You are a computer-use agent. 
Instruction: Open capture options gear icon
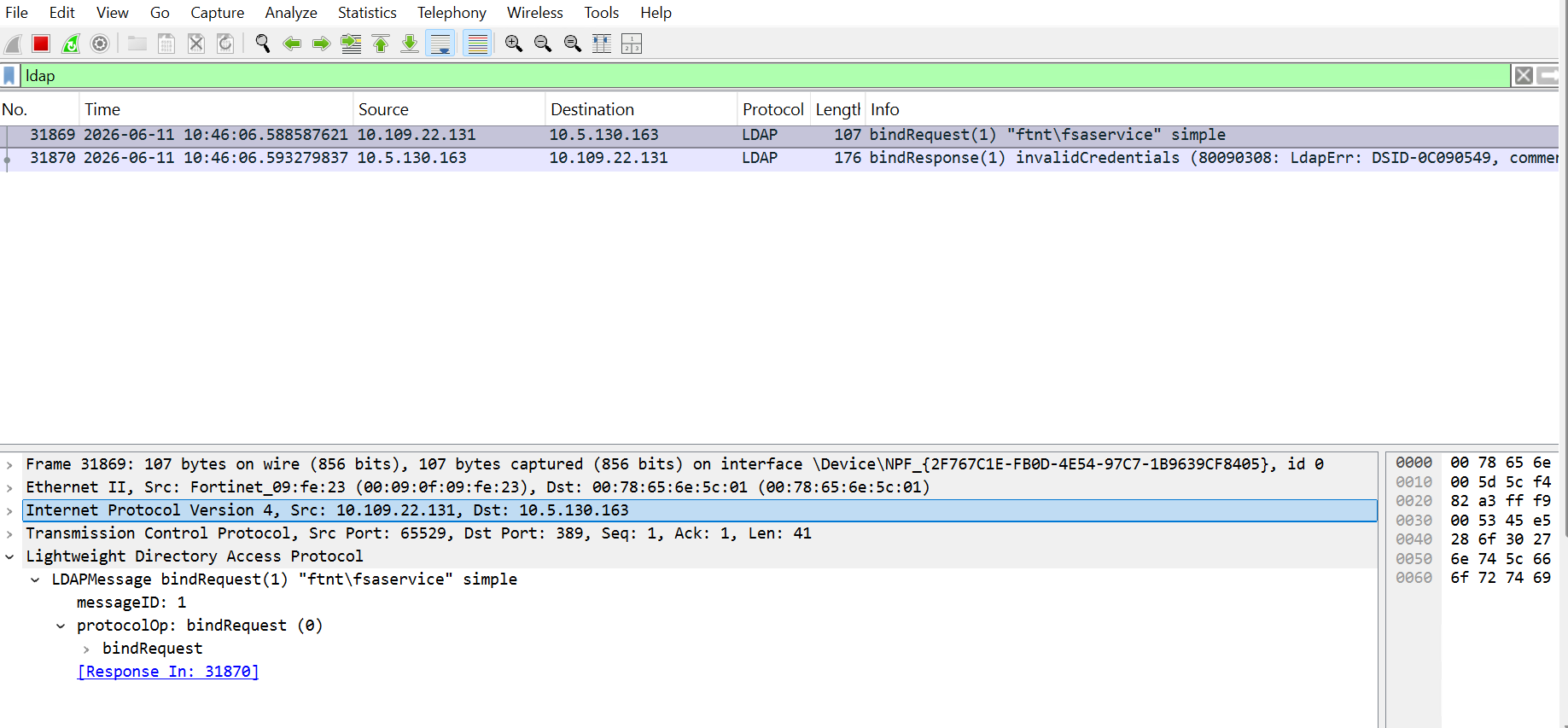pyautogui.click(x=100, y=44)
